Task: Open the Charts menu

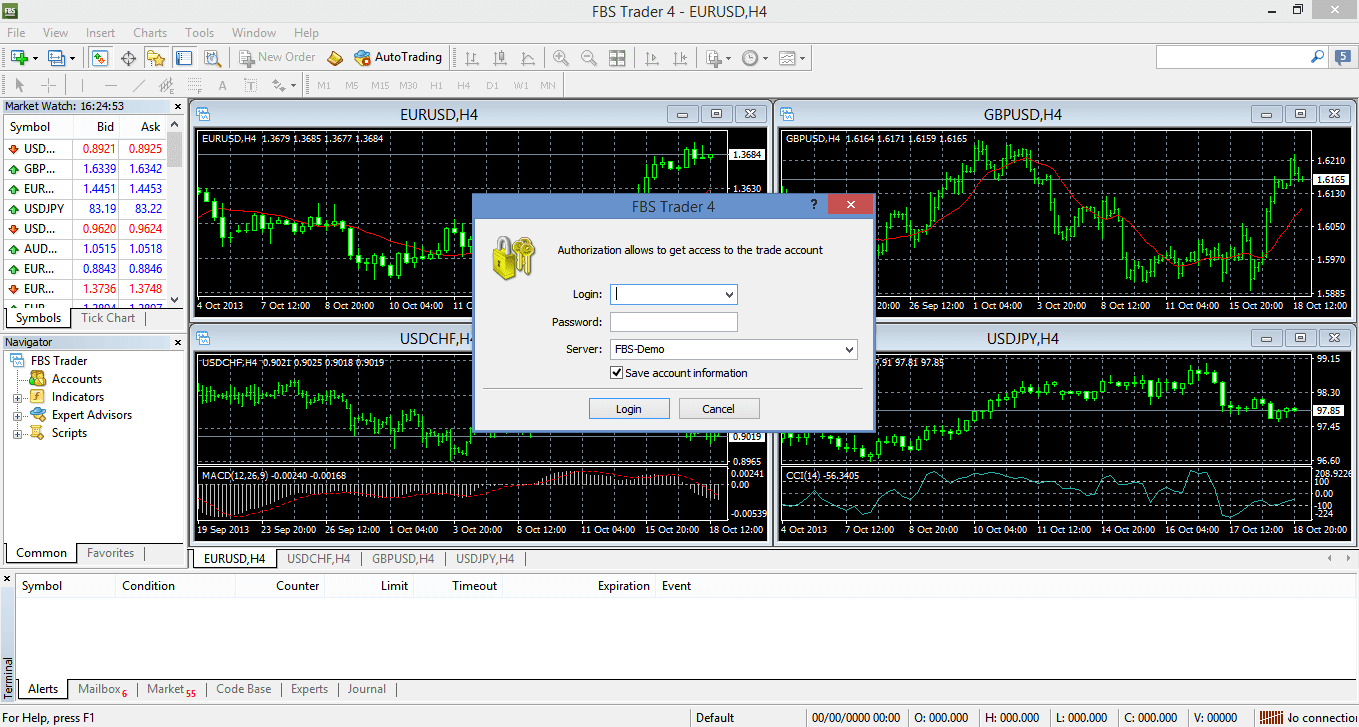Action: pyautogui.click(x=149, y=32)
